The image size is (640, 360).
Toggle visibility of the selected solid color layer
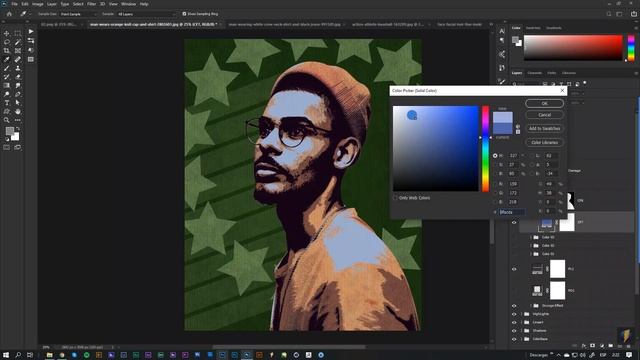(x=514, y=222)
